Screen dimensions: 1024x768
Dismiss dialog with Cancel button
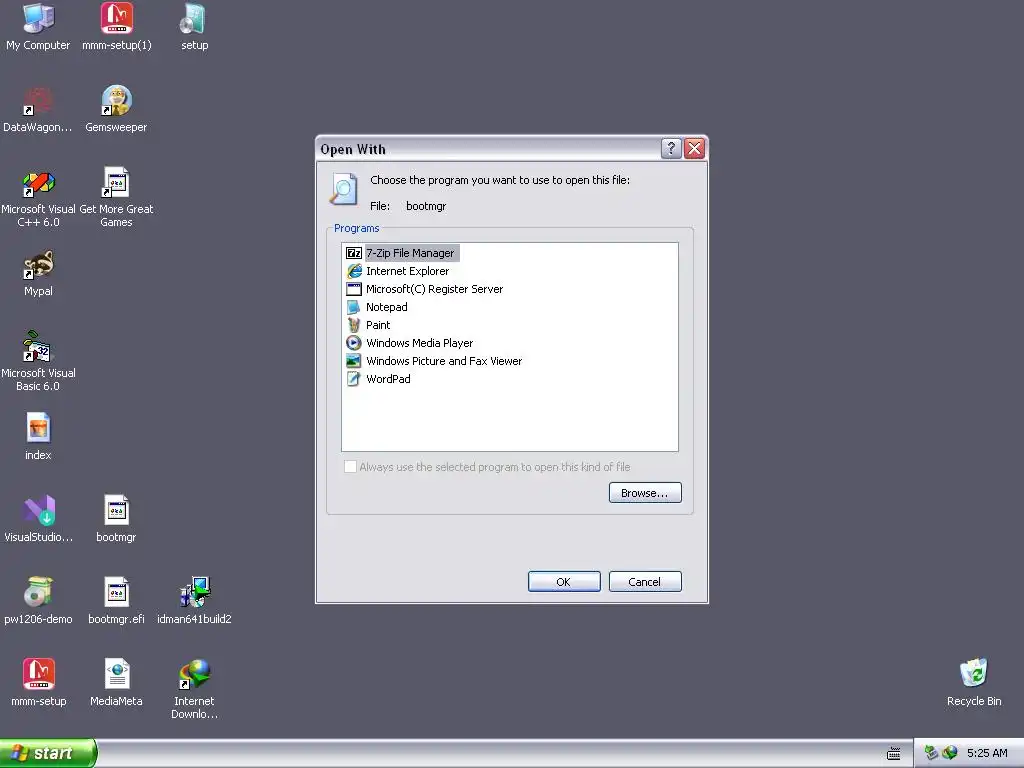(645, 581)
